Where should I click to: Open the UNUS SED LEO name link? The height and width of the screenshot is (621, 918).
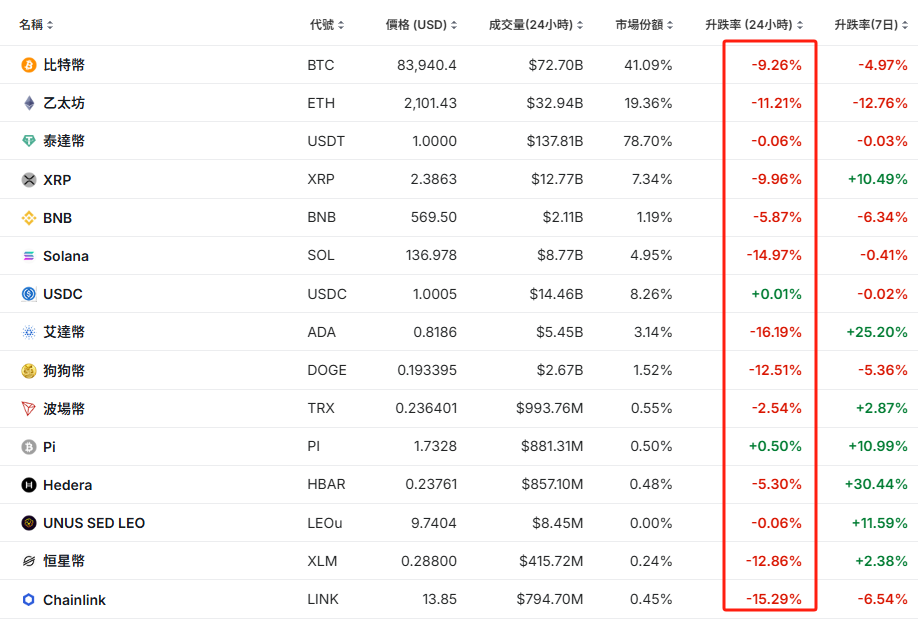point(94,523)
